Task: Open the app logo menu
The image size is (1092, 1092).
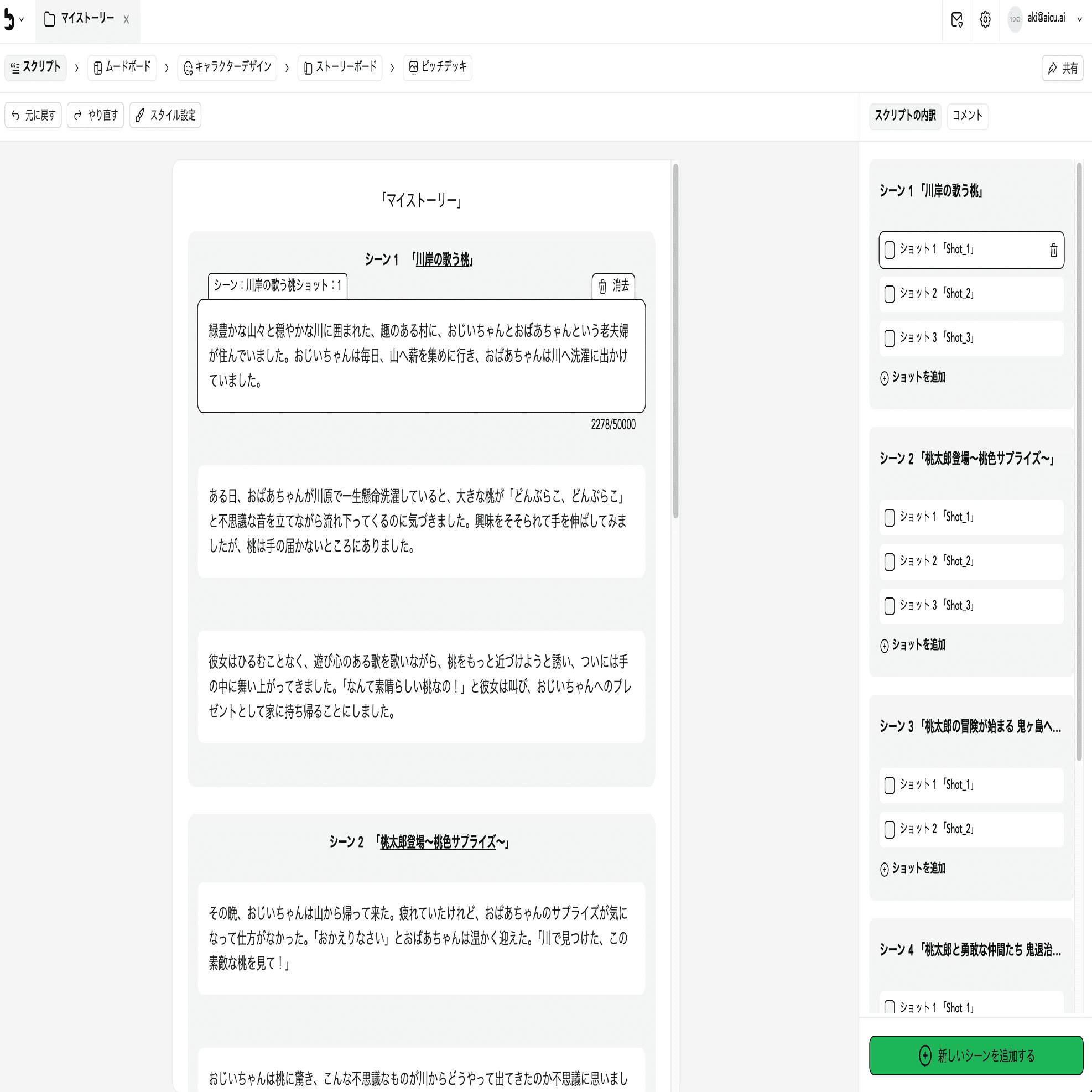Action: [x=8, y=19]
